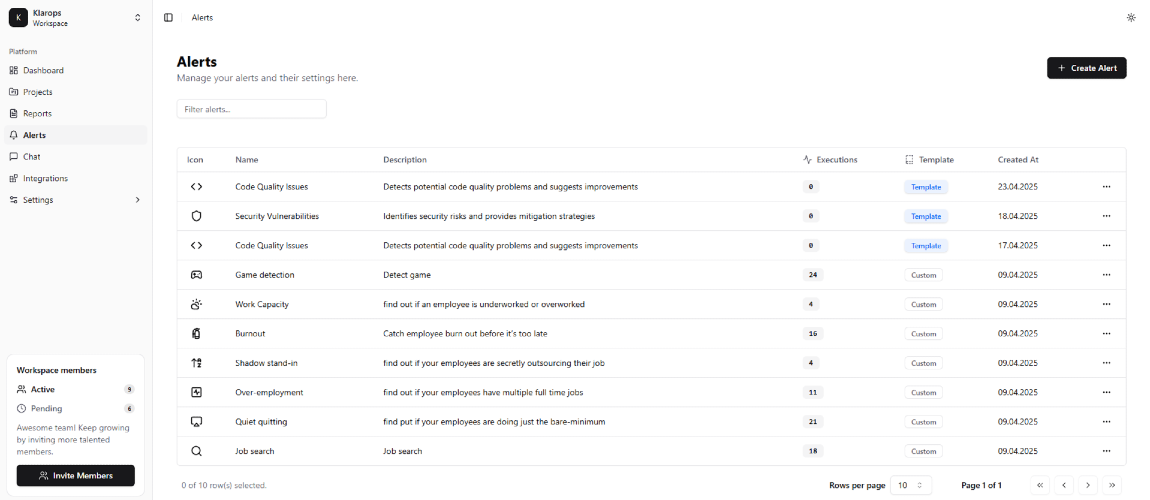
Task: Click the gamepad icon for Game detection
Action: pyautogui.click(x=196, y=275)
